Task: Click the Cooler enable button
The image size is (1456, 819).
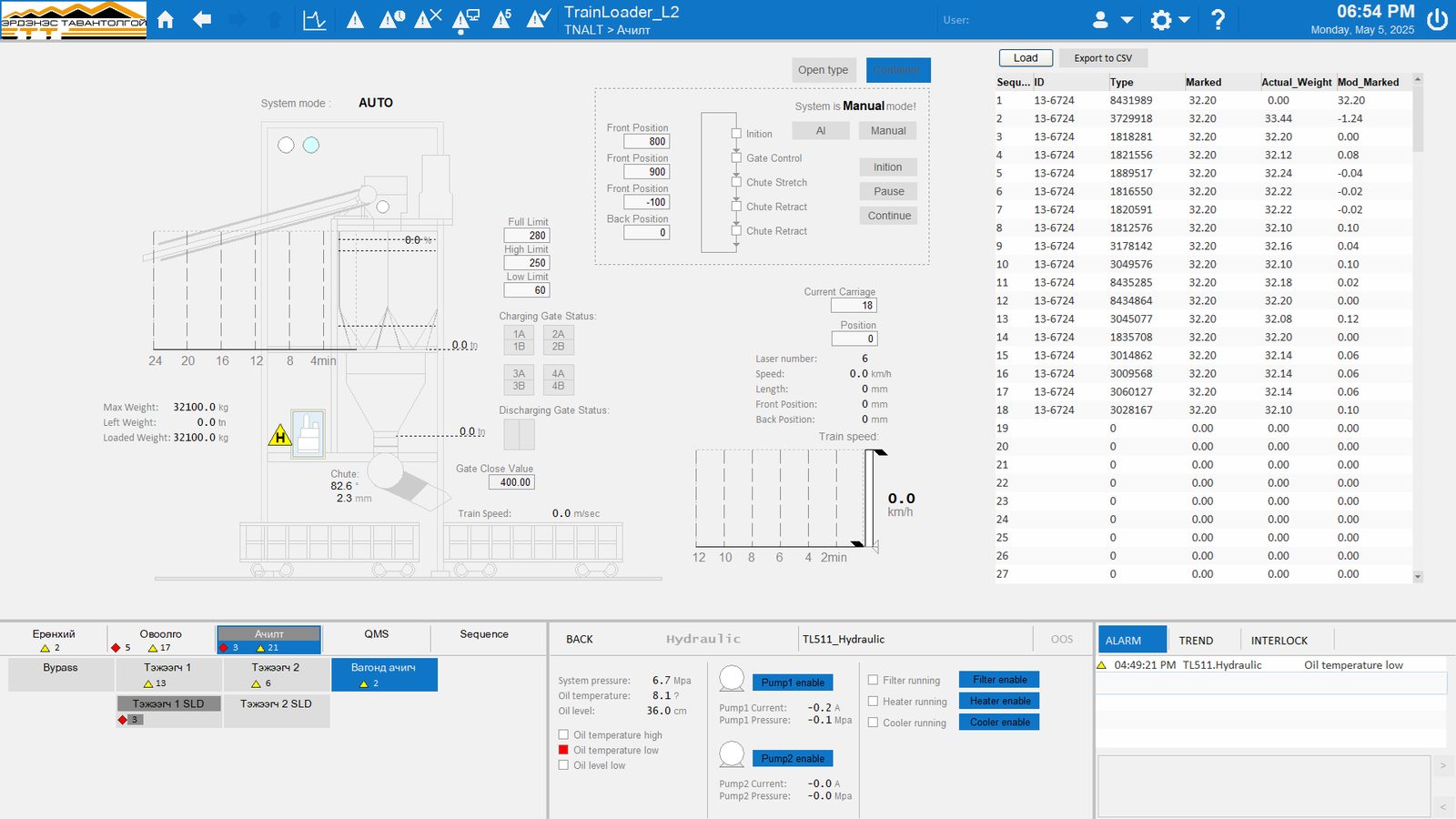Action: point(999,722)
